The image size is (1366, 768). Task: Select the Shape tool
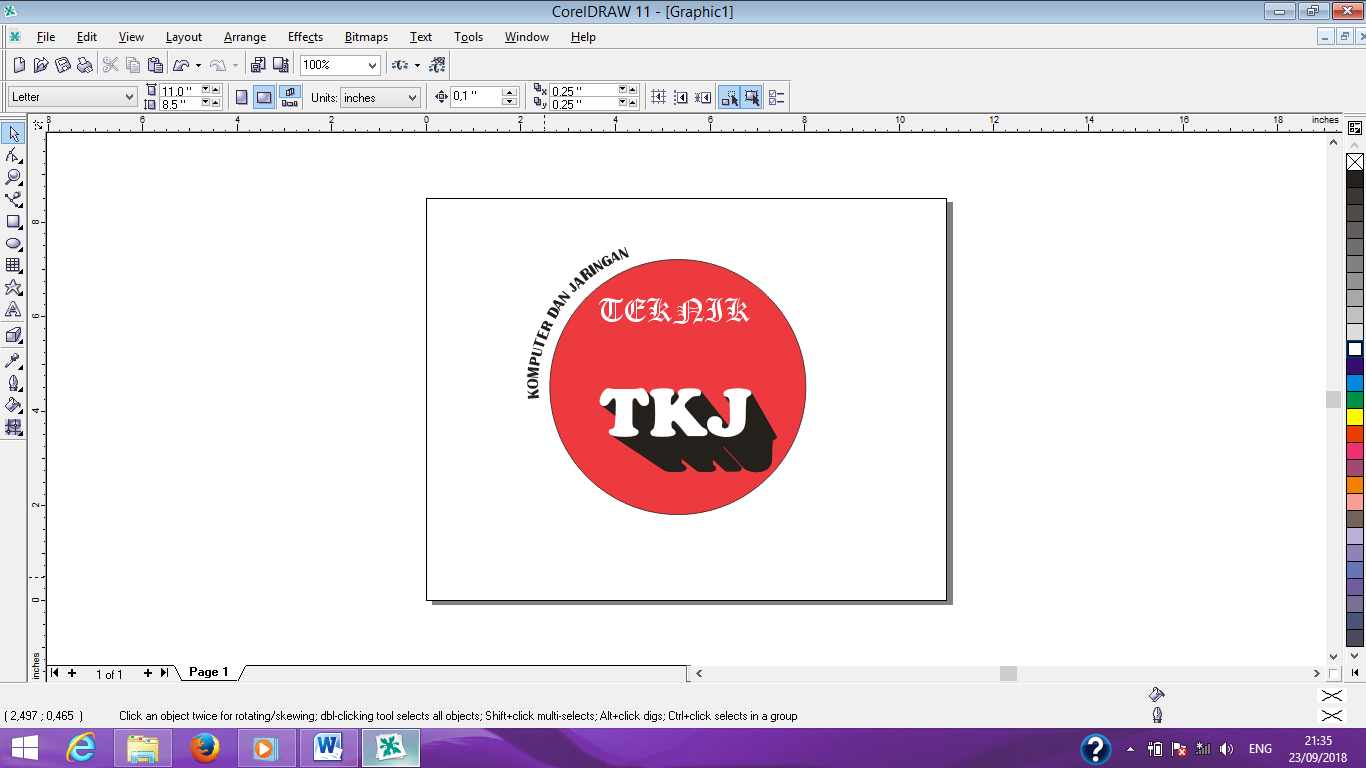click(x=14, y=155)
